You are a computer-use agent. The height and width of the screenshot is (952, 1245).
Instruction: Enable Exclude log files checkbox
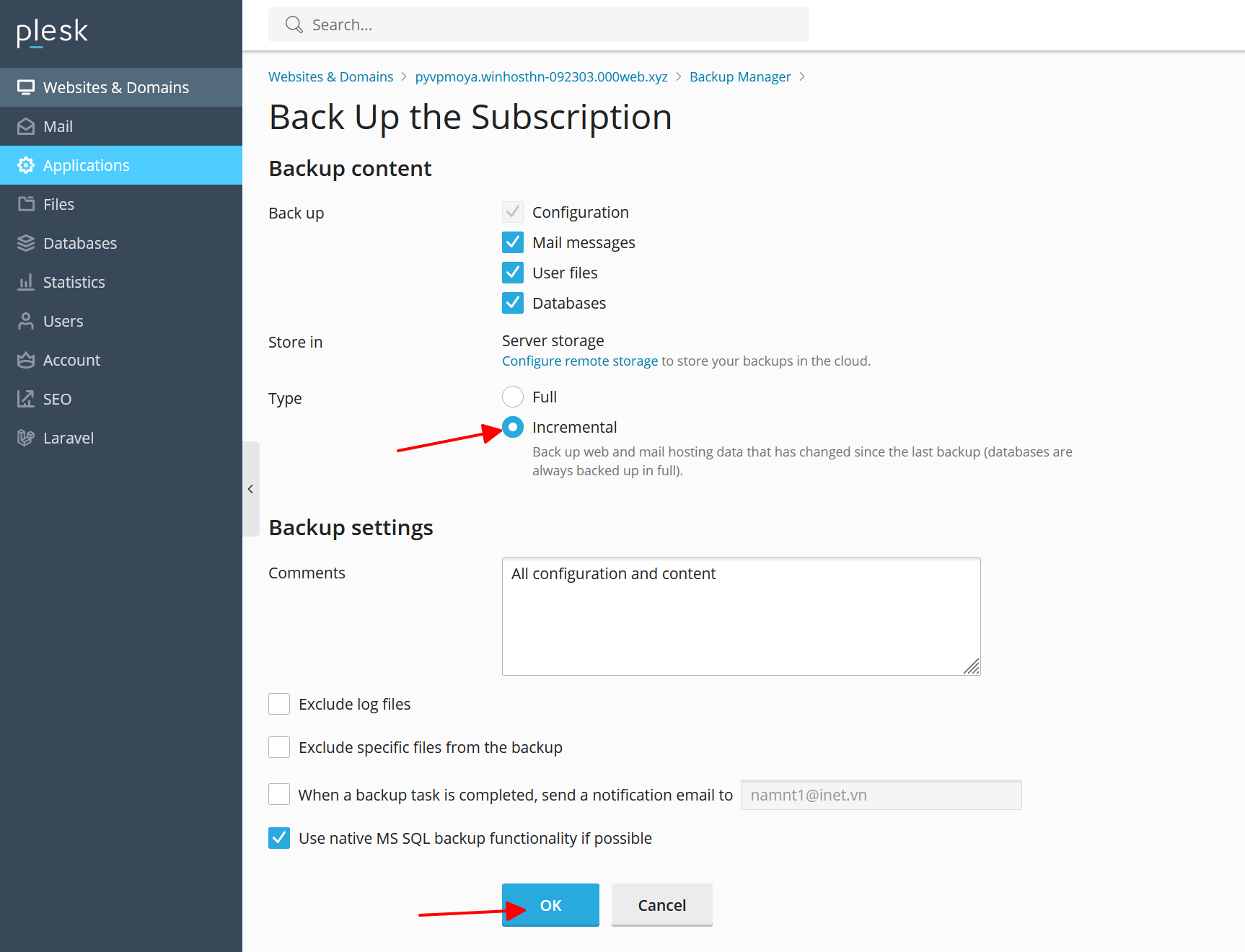(x=279, y=704)
